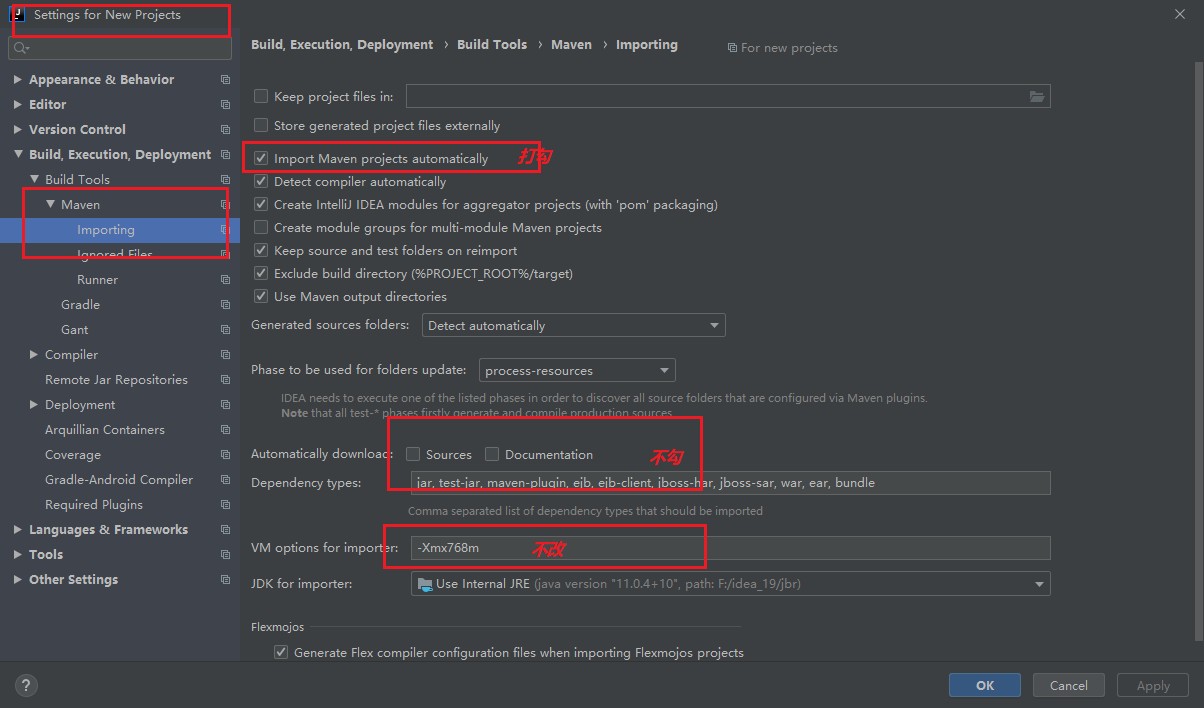The image size is (1204, 708).
Task: Expand Appearance & Behavior tree node
Action: click(x=18, y=80)
